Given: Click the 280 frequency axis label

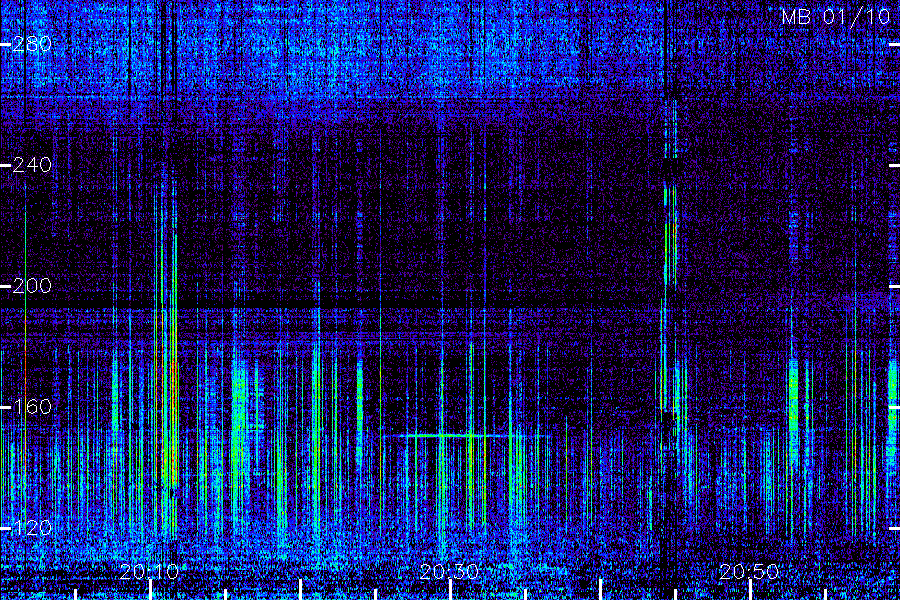Looking at the screenshot, I should (x=32, y=44).
